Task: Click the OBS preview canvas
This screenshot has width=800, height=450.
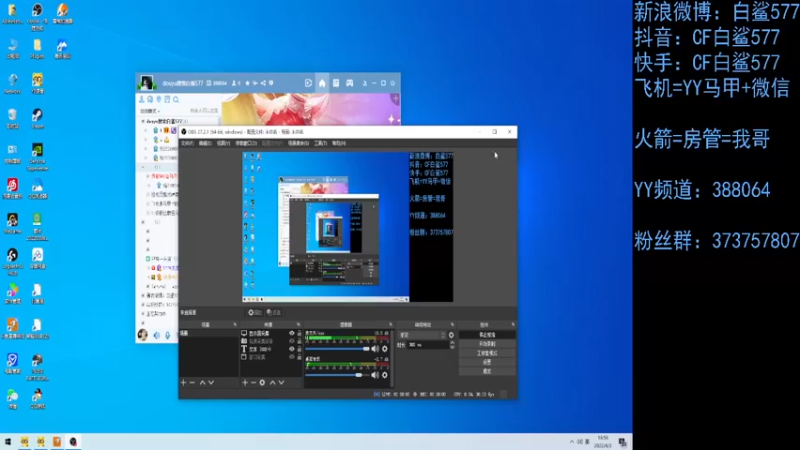Action: click(347, 227)
